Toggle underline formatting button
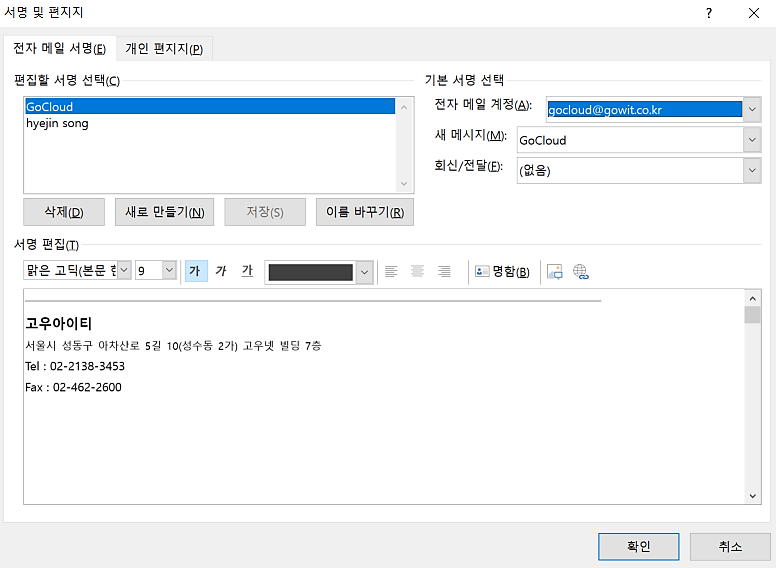Screen dimensions: 776x568 [x=247, y=271]
